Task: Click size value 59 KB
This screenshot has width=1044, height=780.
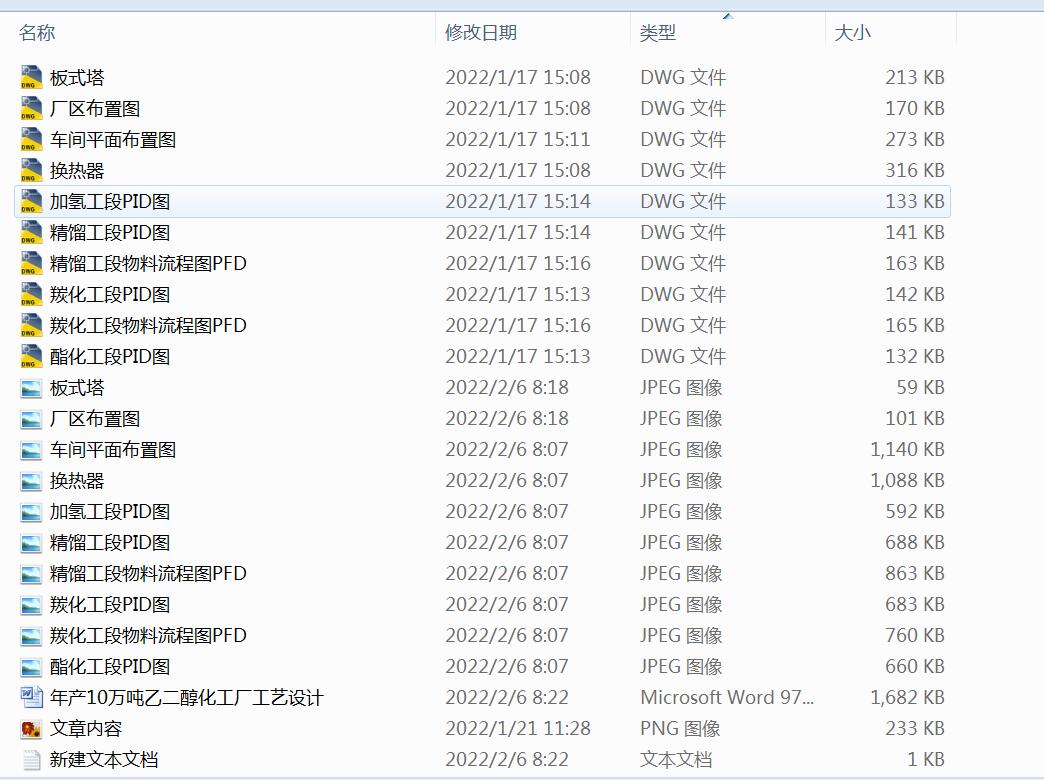Action: click(x=920, y=388)
